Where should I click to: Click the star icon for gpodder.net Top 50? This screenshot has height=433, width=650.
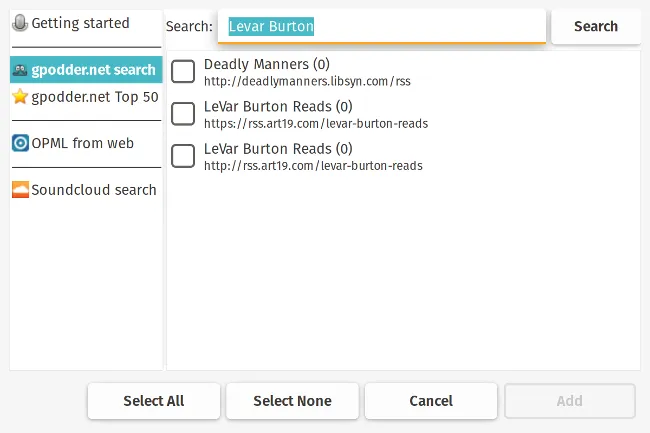[20, 97]
